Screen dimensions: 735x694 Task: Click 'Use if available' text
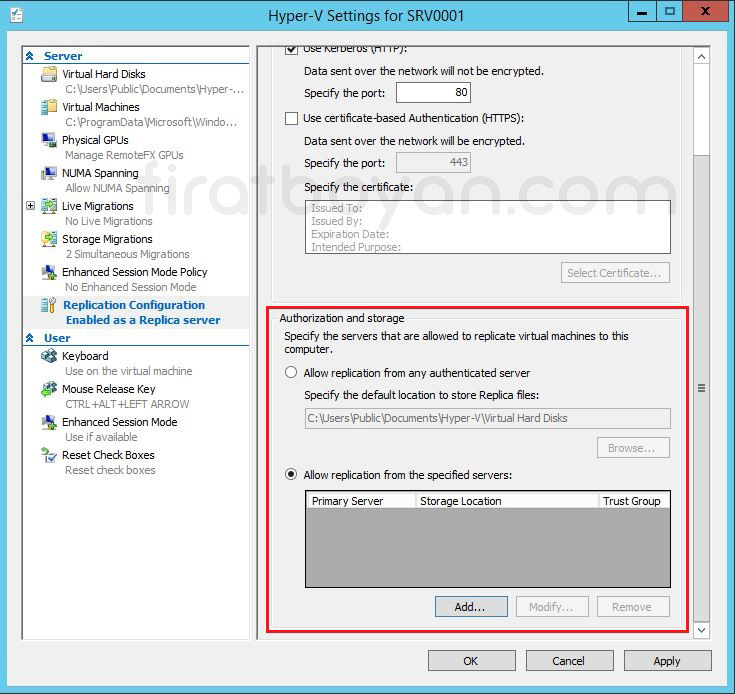[101, 437]
